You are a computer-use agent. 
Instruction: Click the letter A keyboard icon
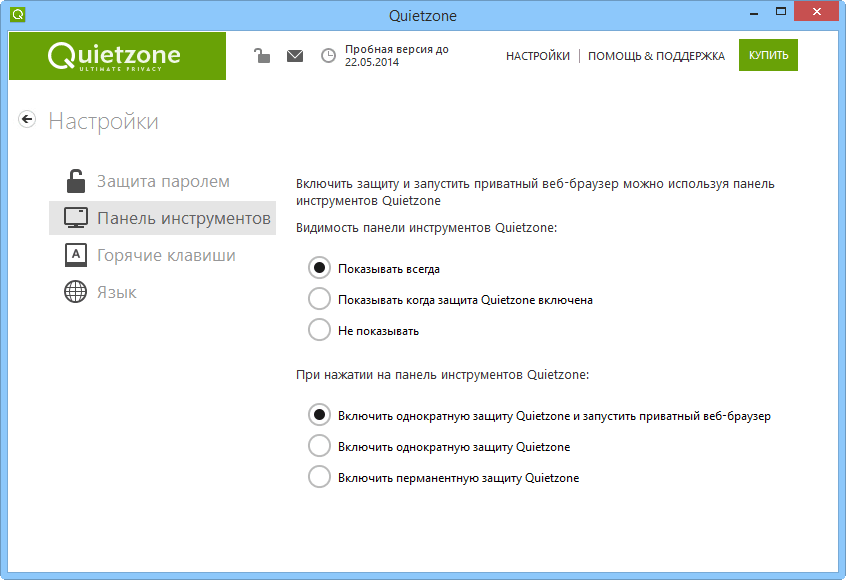point(76,255)
